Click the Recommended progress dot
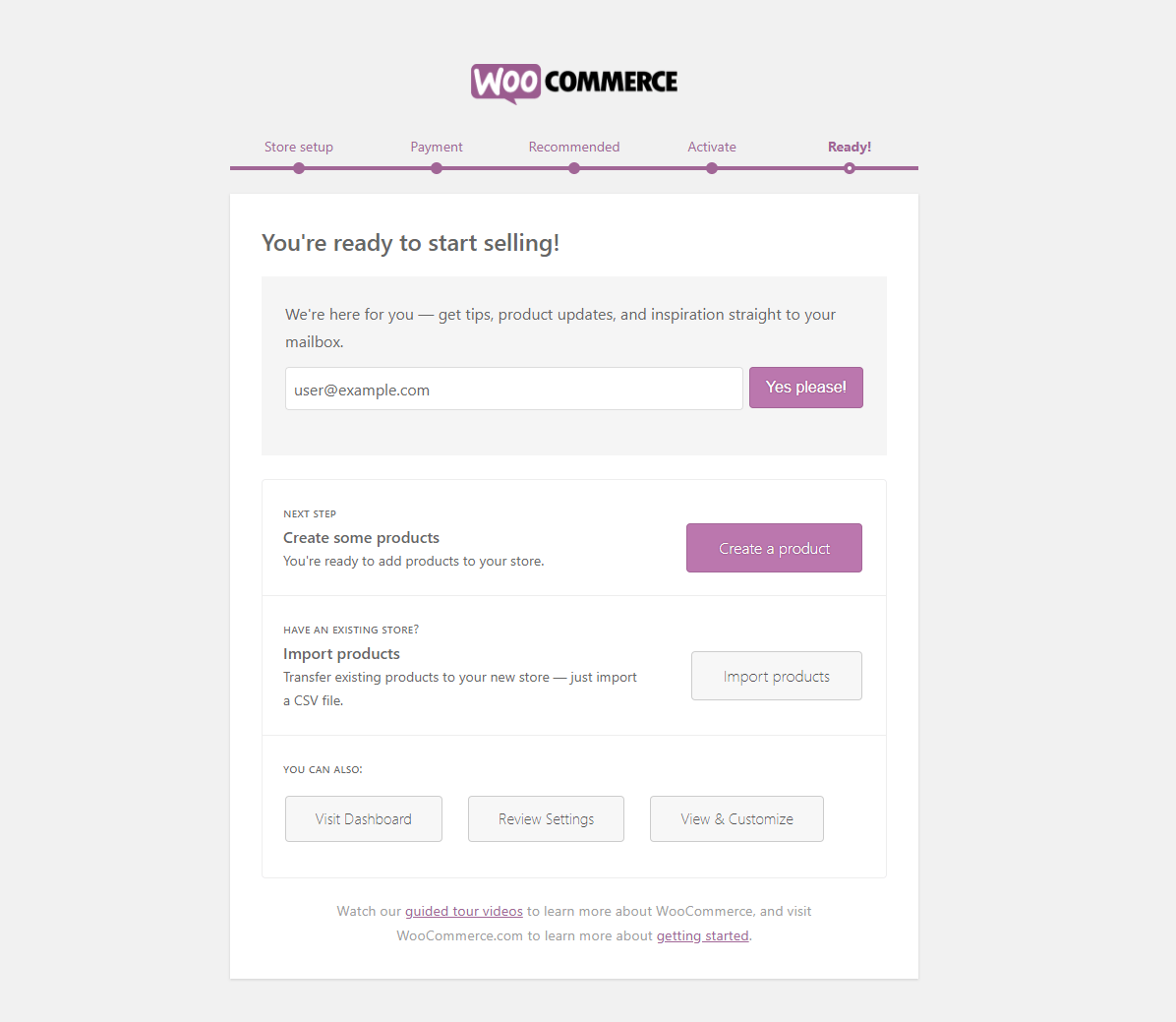1176x1022 pixels. [x=574, y=169]
